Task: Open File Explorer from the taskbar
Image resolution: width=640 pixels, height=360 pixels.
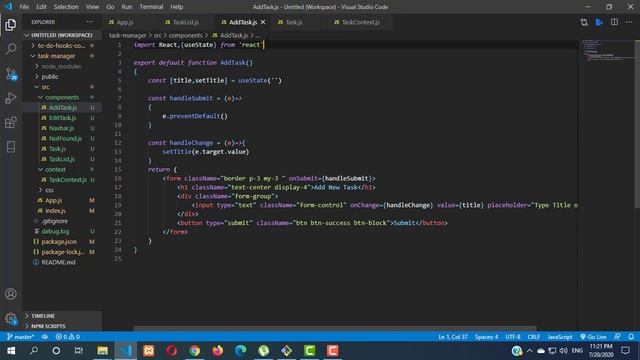Action: pyautogui.click(x=102, y=351)
